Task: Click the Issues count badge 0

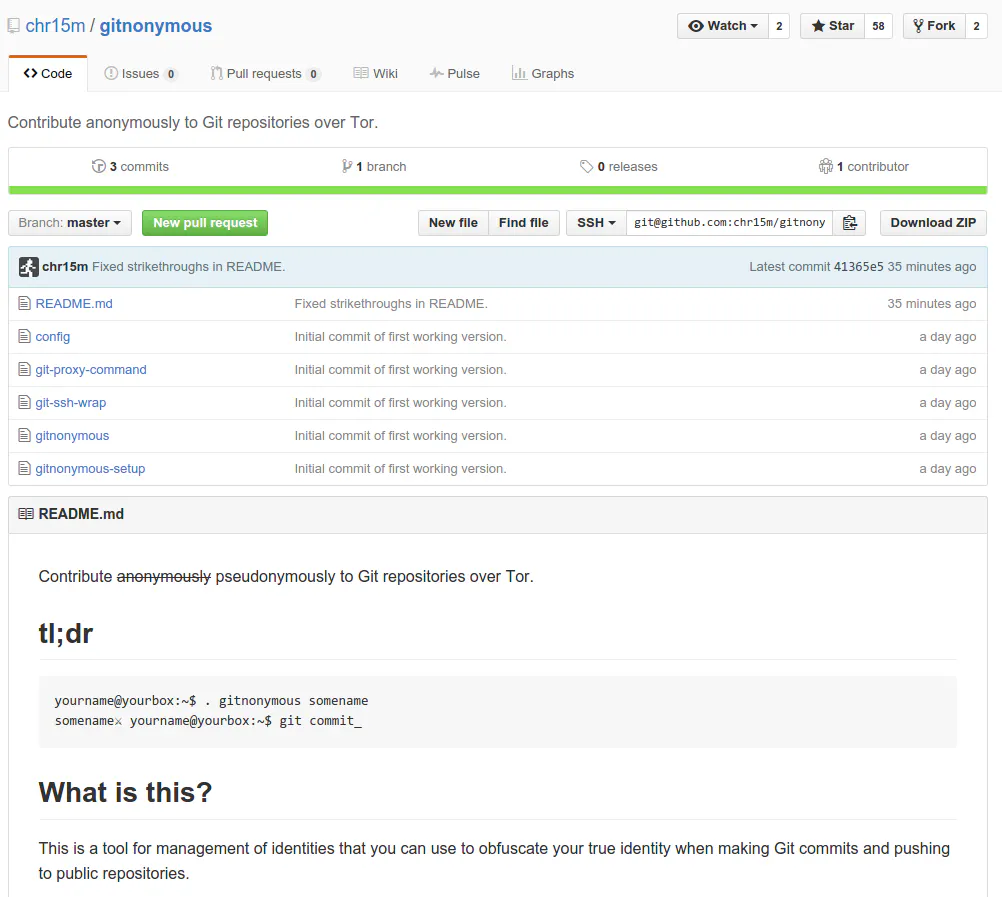Action: tap(171, 74)
